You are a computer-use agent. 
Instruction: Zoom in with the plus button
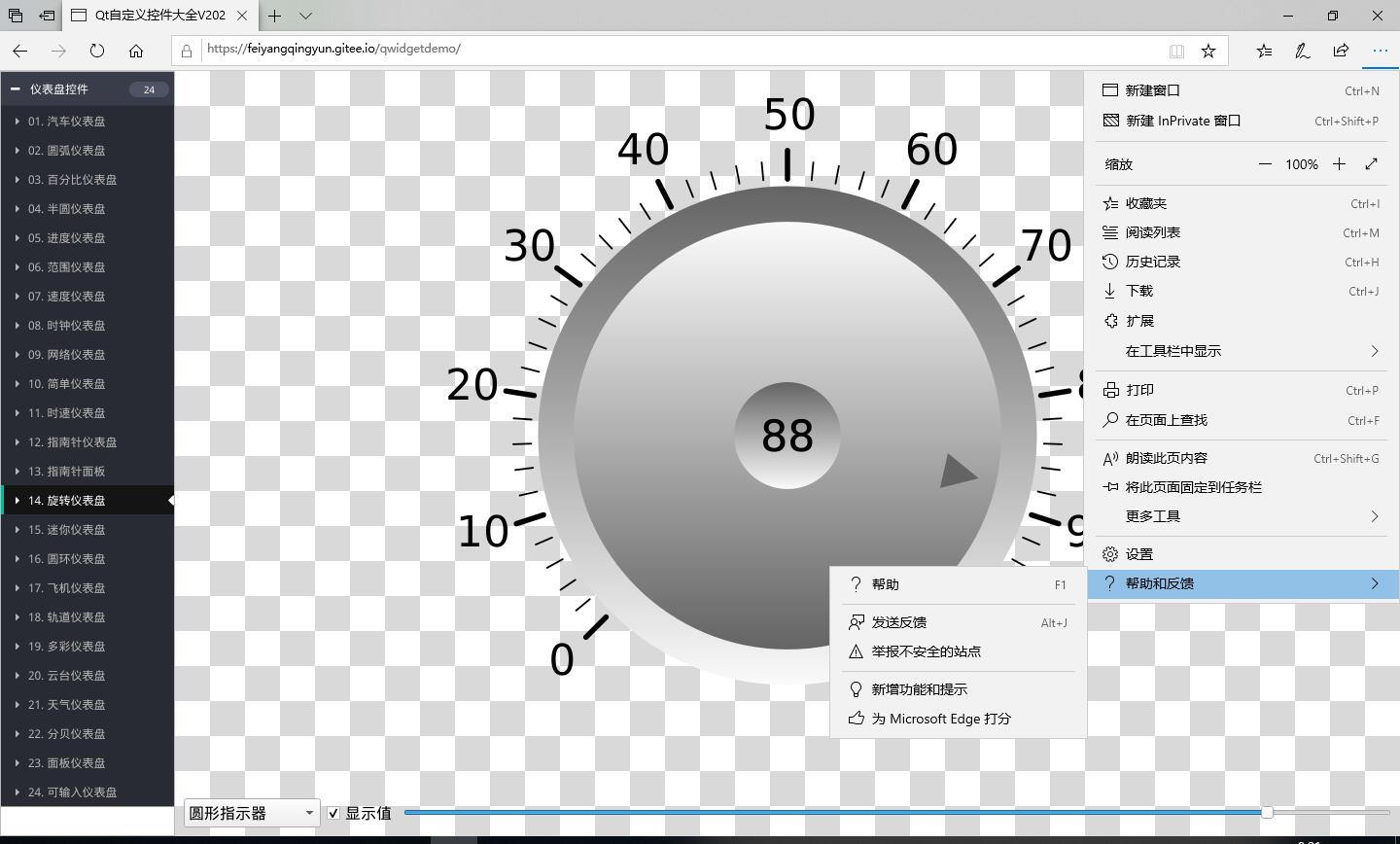[1339, 164]
